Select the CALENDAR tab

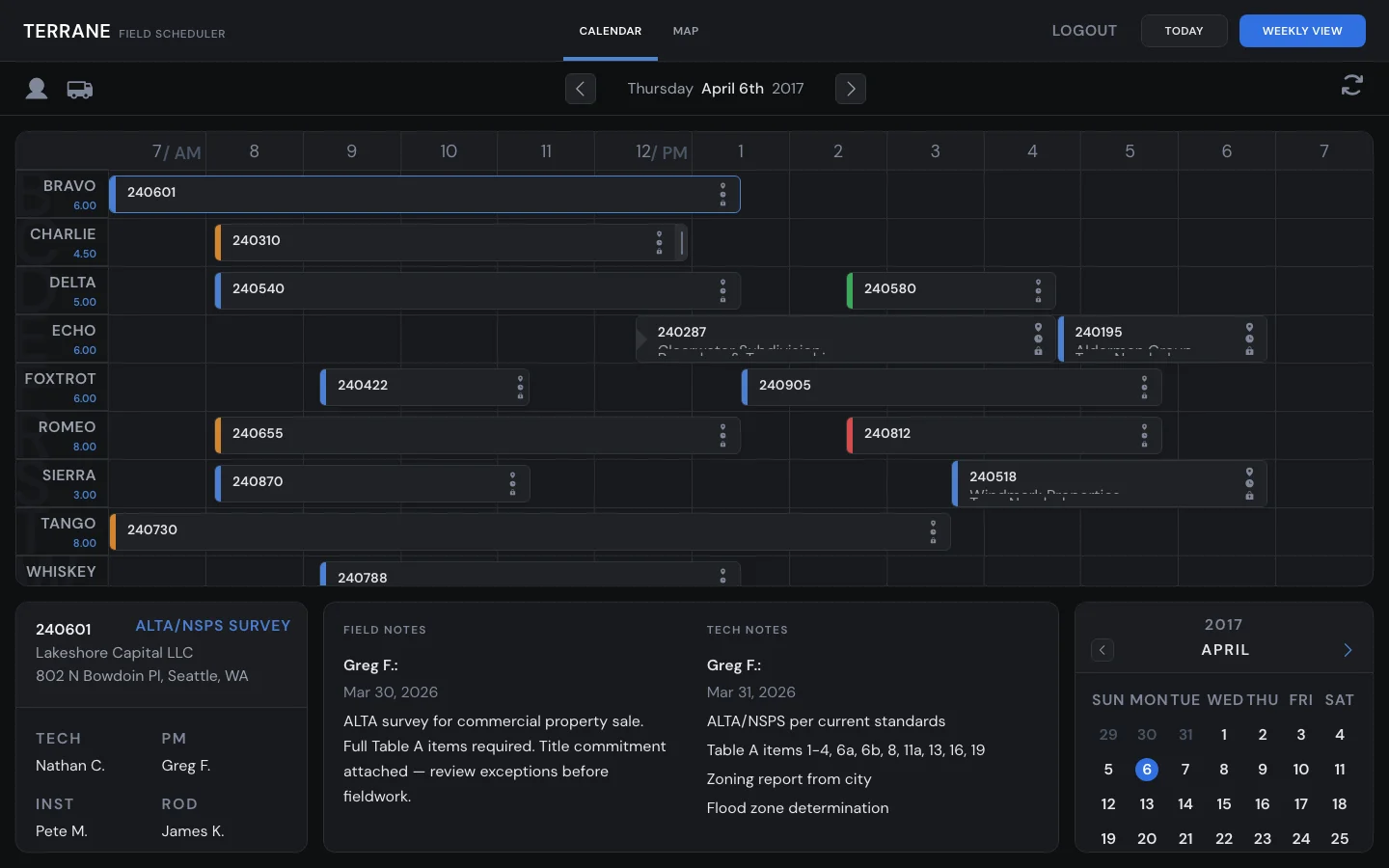(x=610, y=31)
